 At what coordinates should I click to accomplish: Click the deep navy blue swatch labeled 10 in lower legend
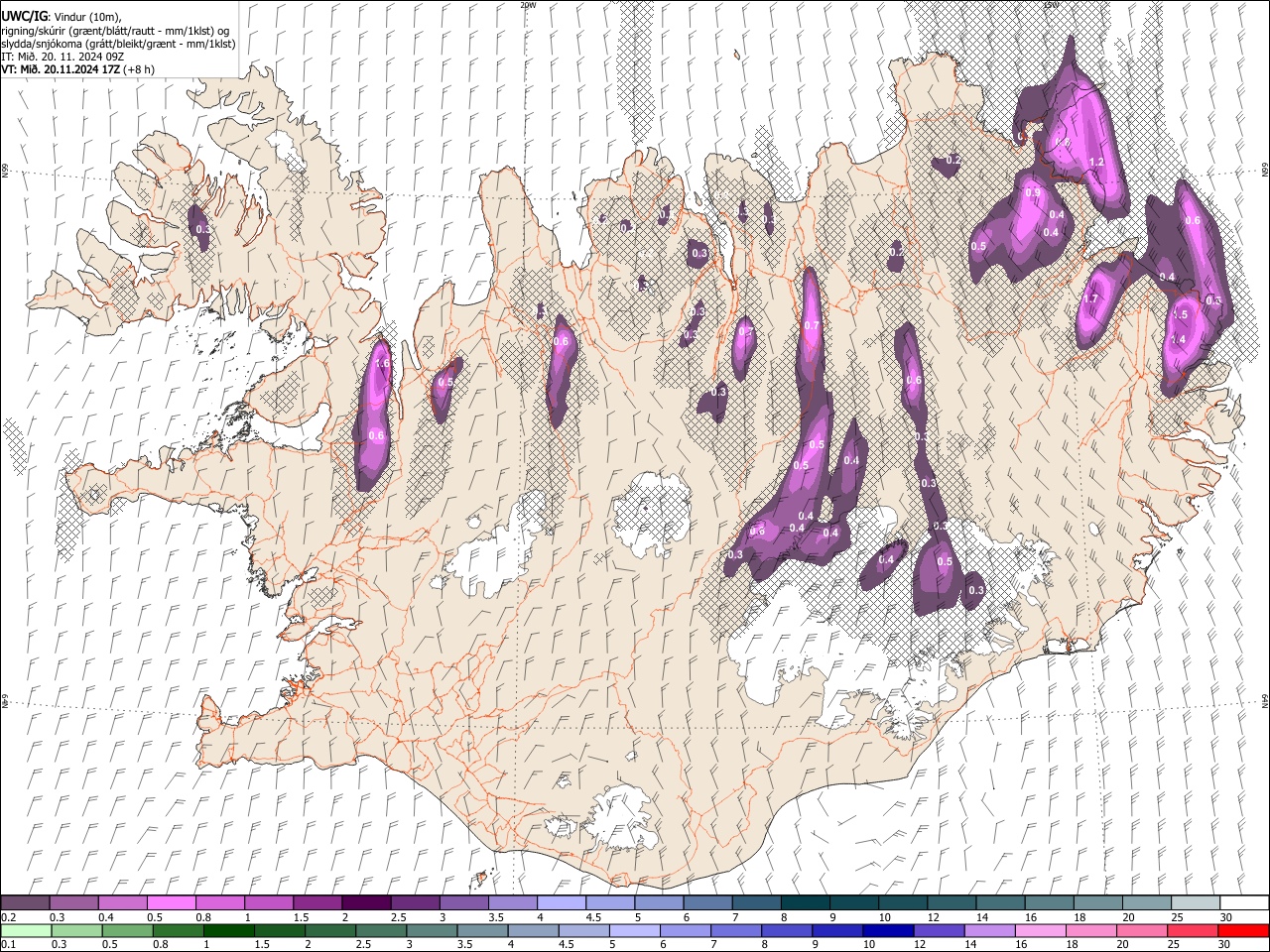(x=887, y=930)
